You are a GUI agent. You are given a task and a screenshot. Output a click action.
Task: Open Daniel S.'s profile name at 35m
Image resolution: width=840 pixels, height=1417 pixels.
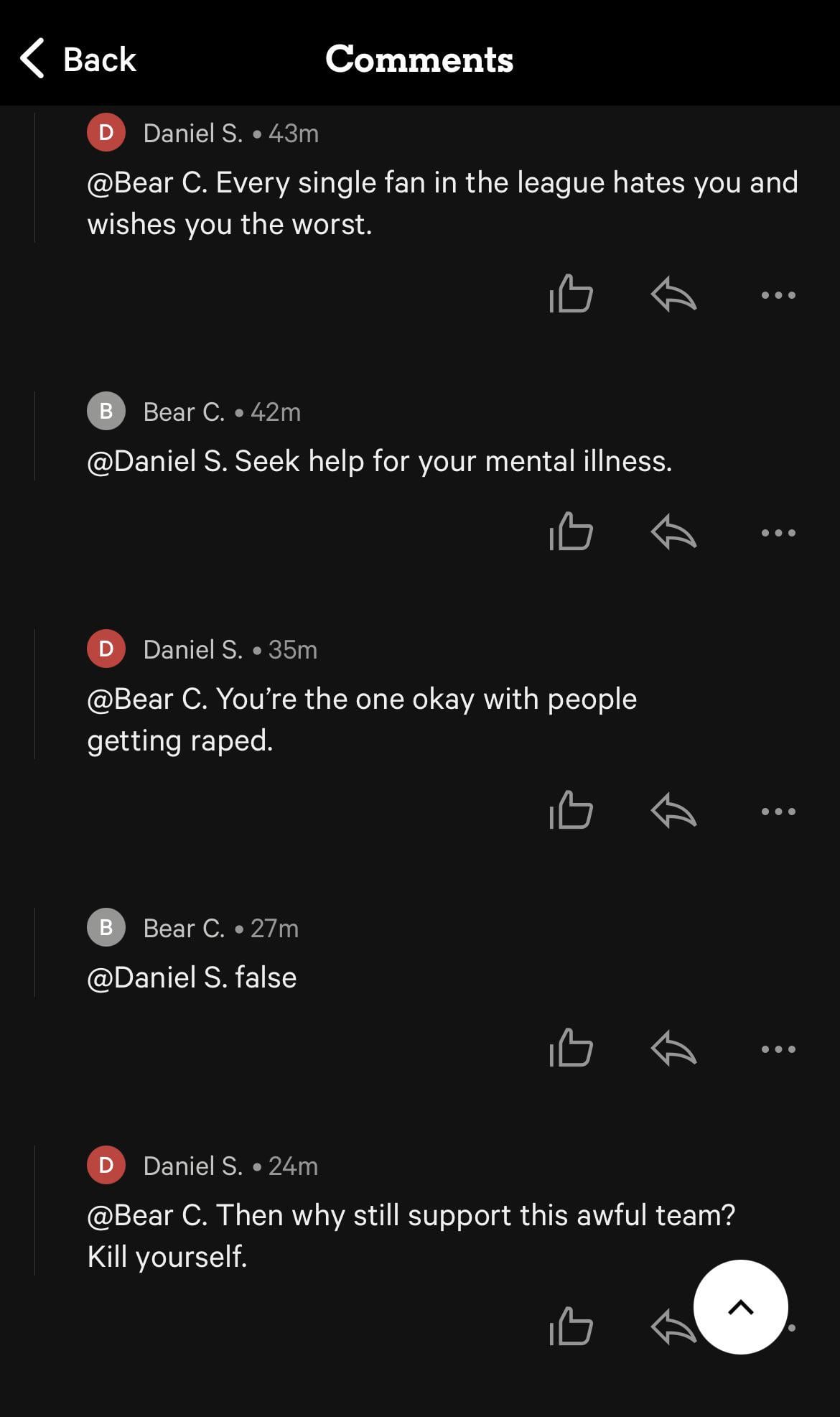pyautogui.click(x=192, y=650)
